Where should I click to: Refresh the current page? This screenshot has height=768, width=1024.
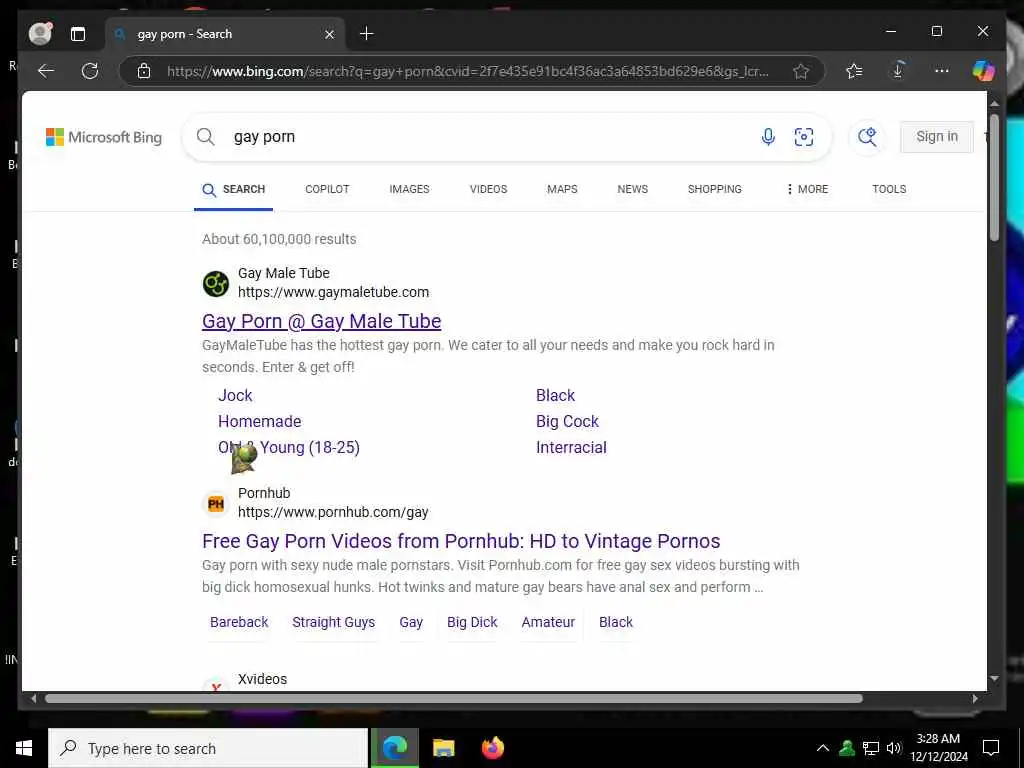click(90, 71)
